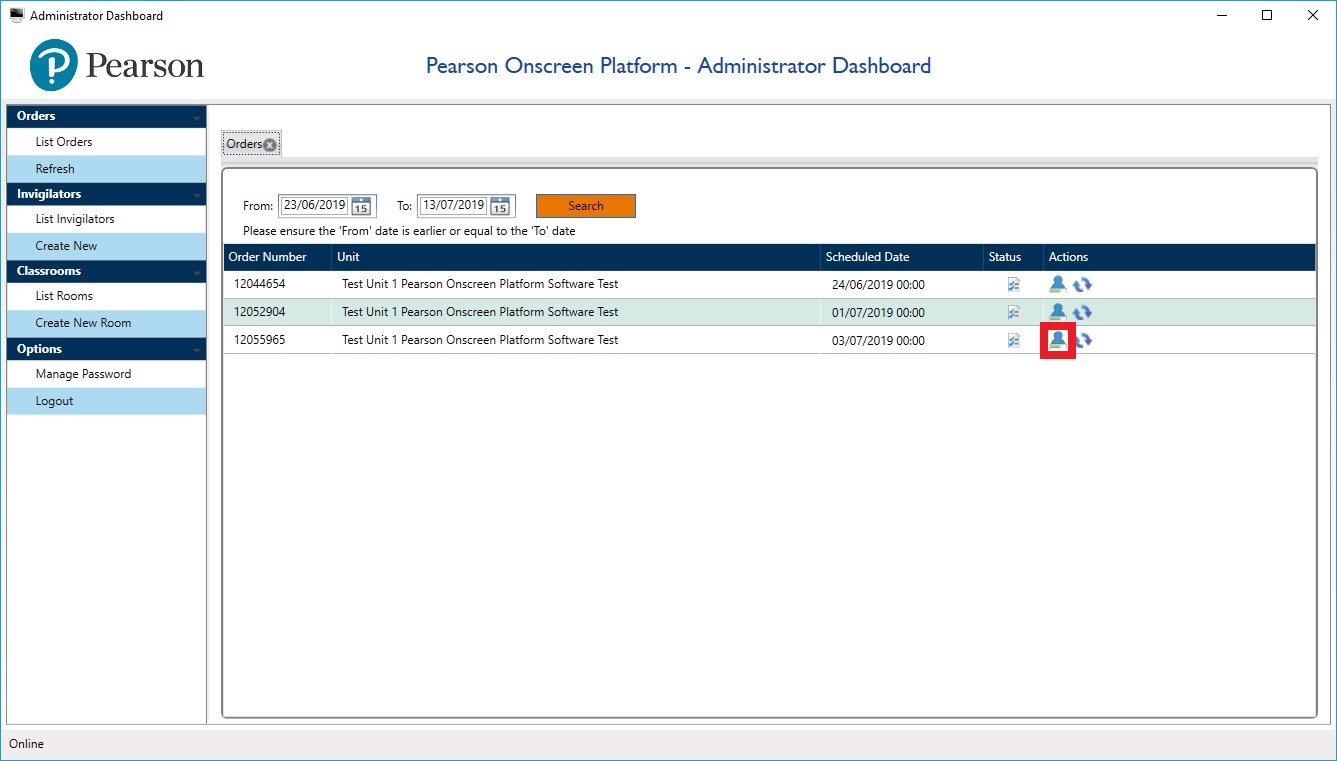Click Logout in the Options section

[x=54, y=401]
